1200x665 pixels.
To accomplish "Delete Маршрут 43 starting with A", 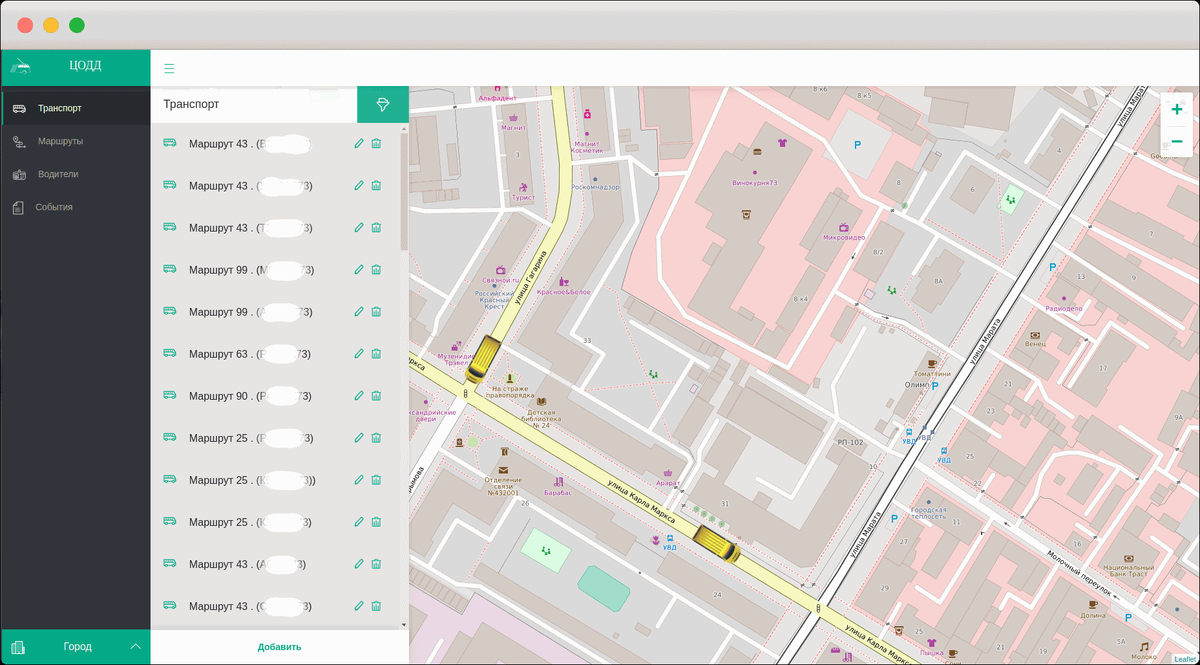I will coord(376,564).
